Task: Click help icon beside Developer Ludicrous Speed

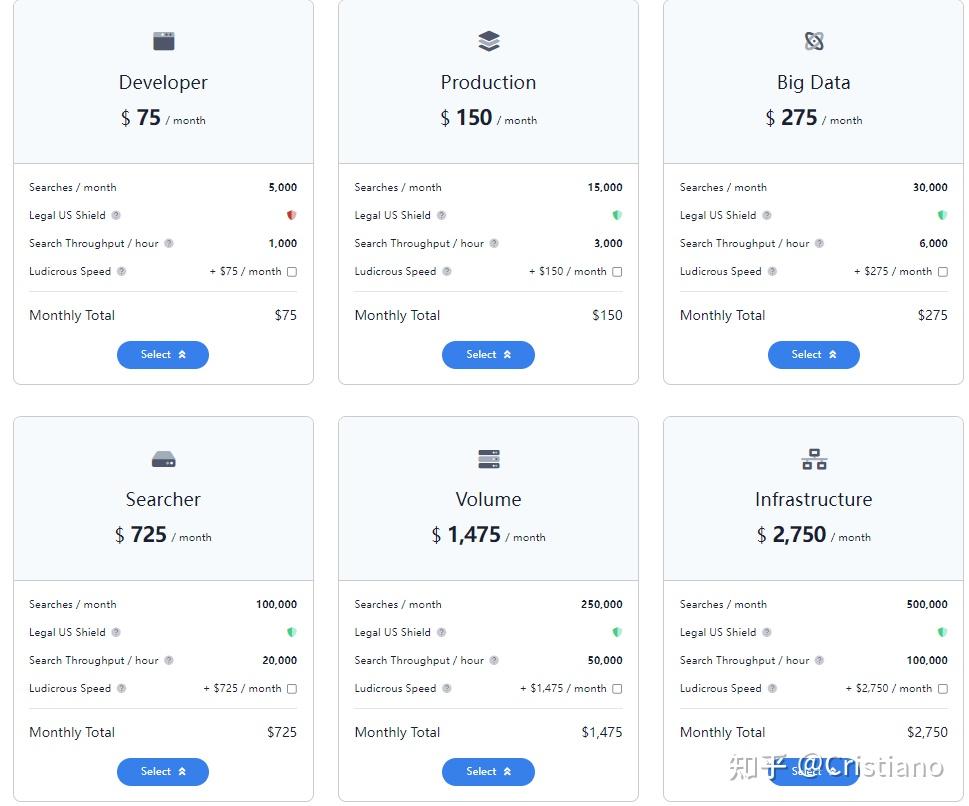Action: [x=122, y=271]
